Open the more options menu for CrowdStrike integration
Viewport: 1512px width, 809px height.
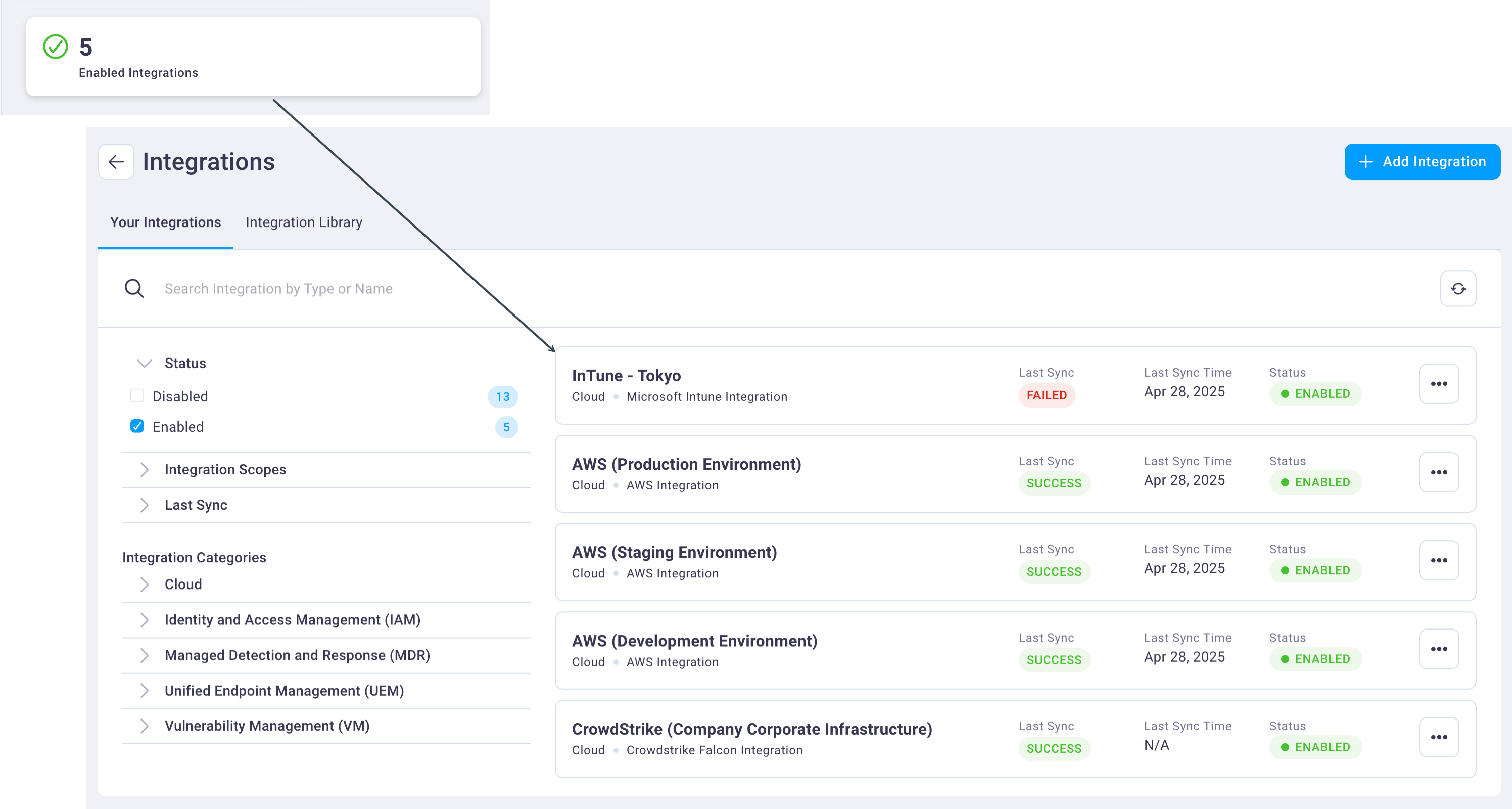1439,737
